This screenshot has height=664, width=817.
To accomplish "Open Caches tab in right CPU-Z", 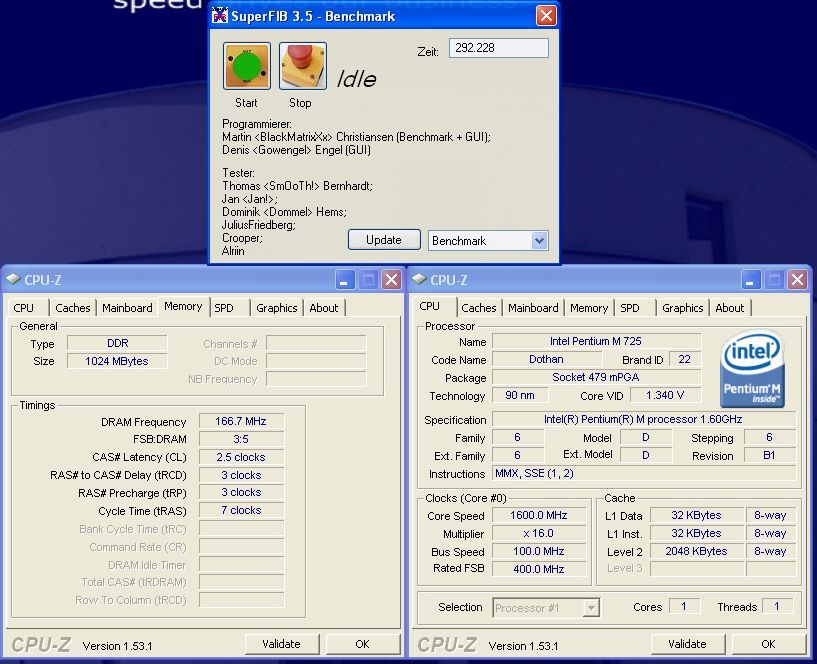I will tap(478, 308).
